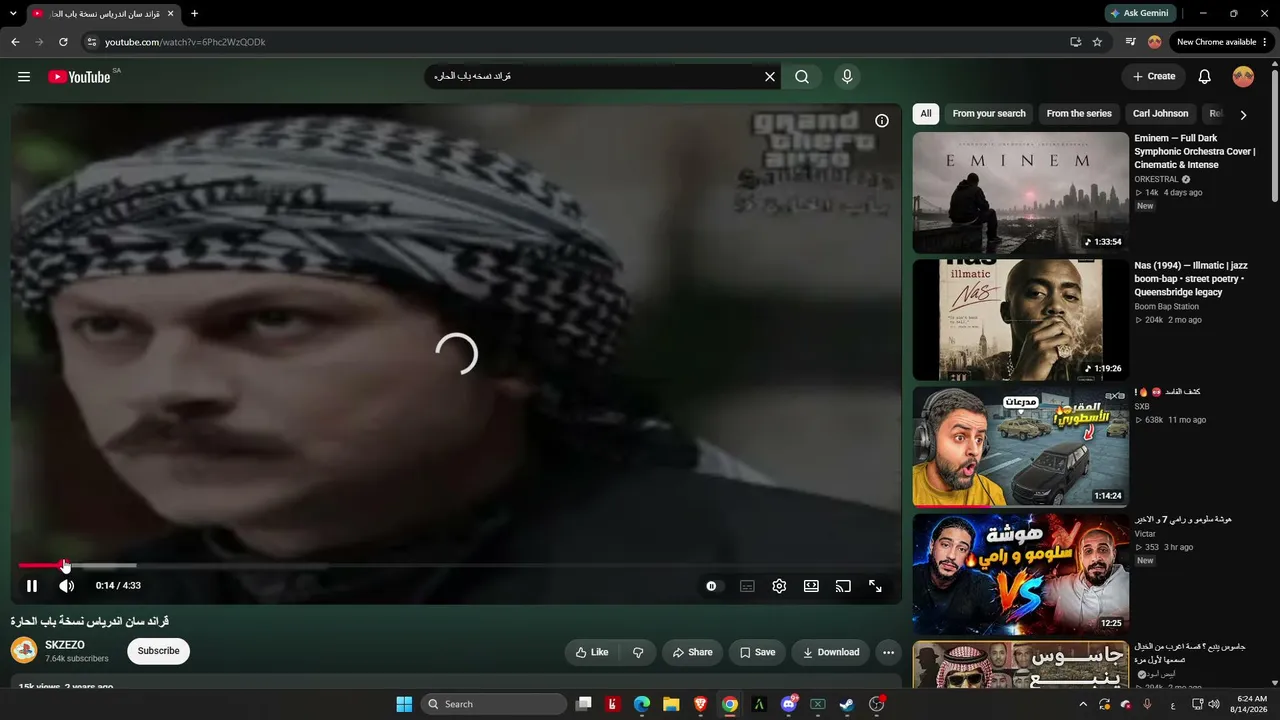1280x720 pixels.
Task: Save the video to a playlist
Action: [x=757, y=653]
